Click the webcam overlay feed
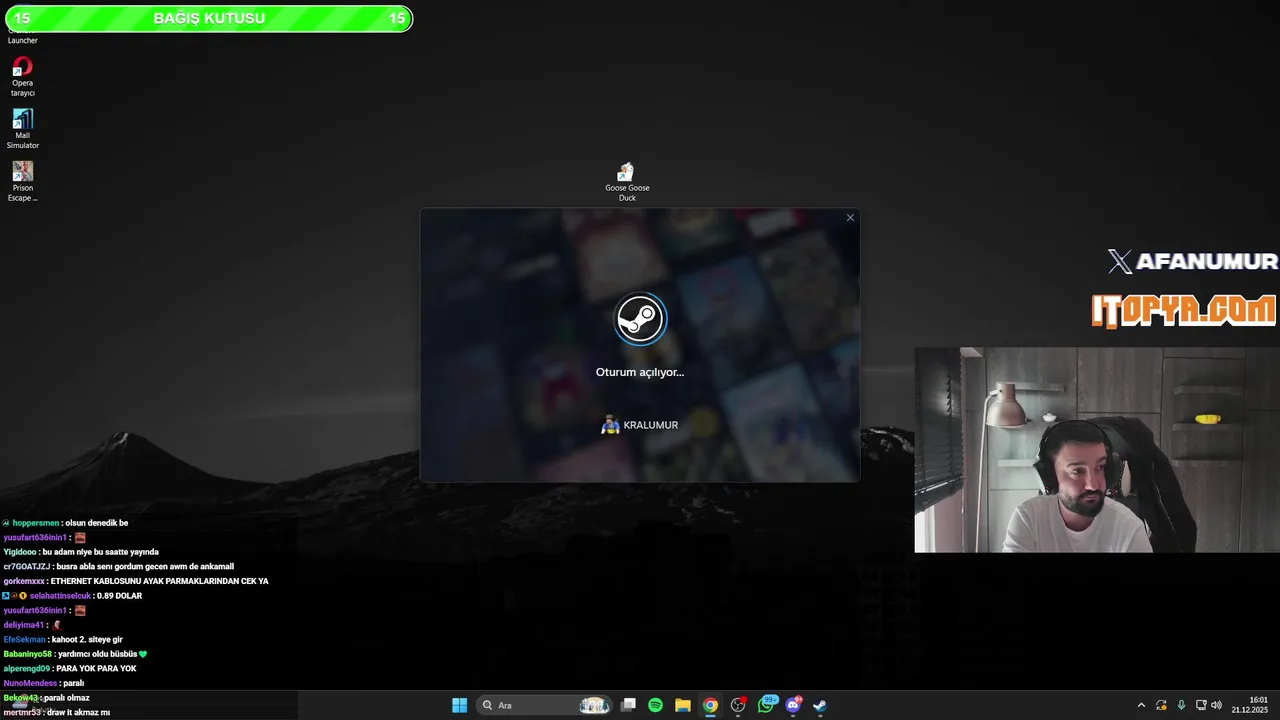The image size is (1280, 720). [x=1097, y=450]
